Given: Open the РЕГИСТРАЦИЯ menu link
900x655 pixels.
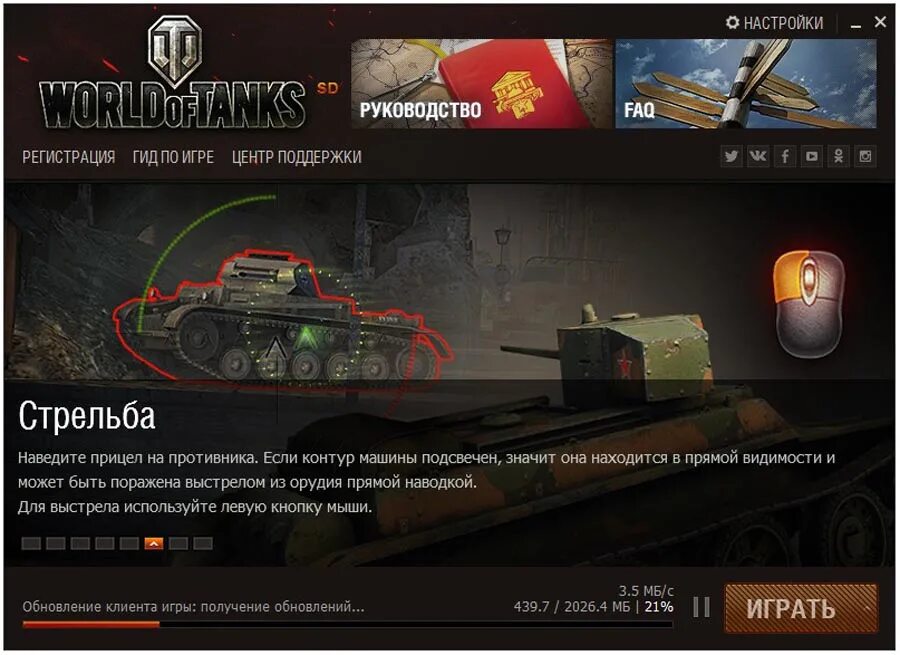Looking at the screenshot, I should pos(69,157).
